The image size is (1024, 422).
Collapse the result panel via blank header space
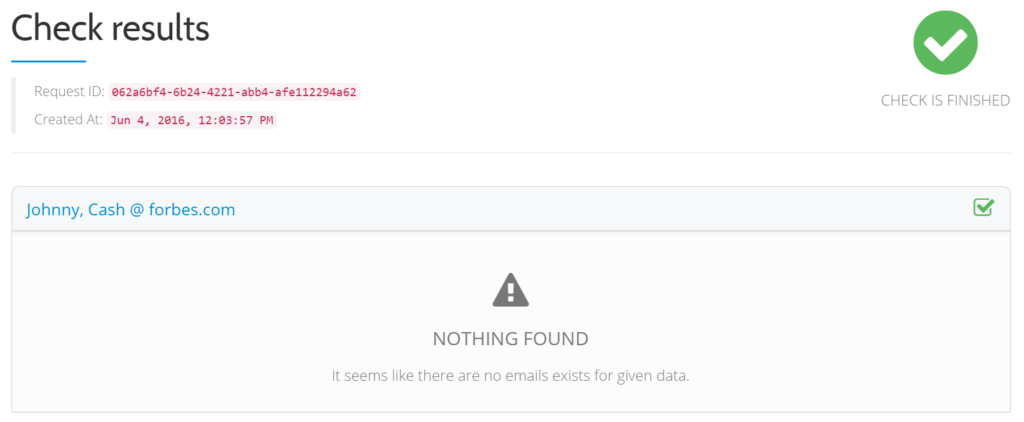pyautogui.click(x=601, y=209)
